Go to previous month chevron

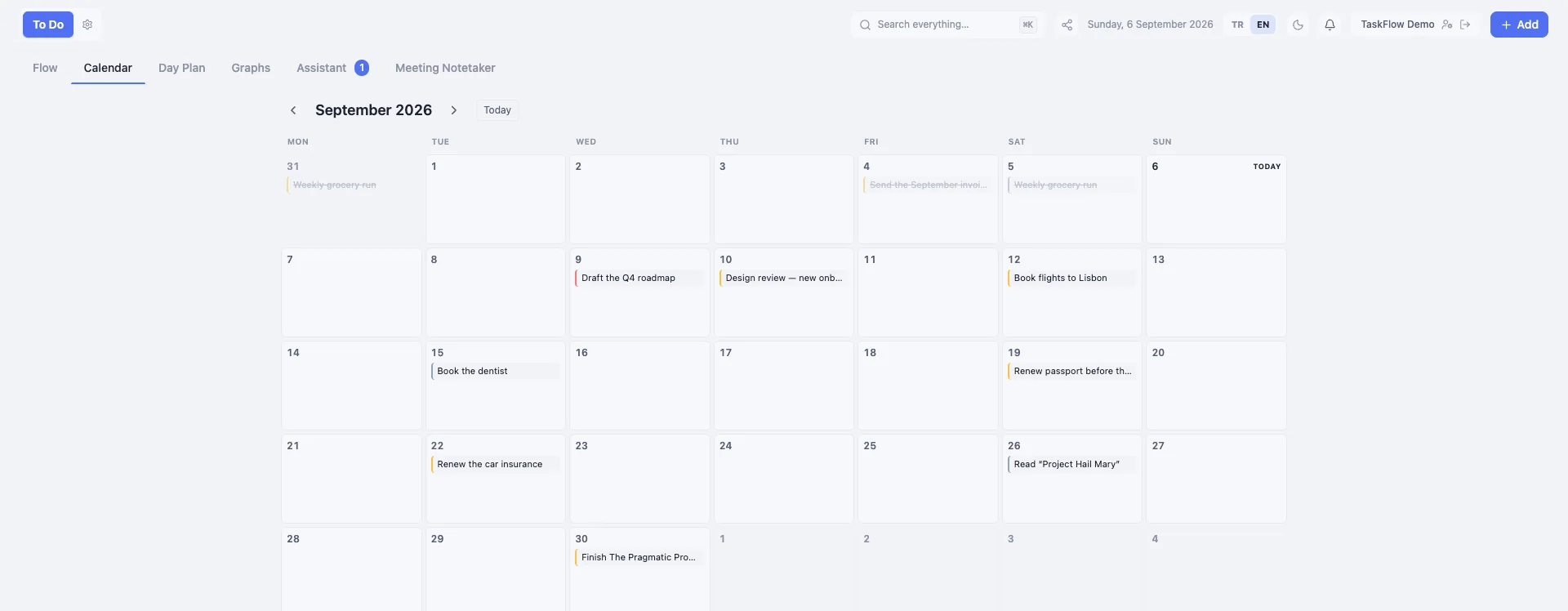pos(293,110)
